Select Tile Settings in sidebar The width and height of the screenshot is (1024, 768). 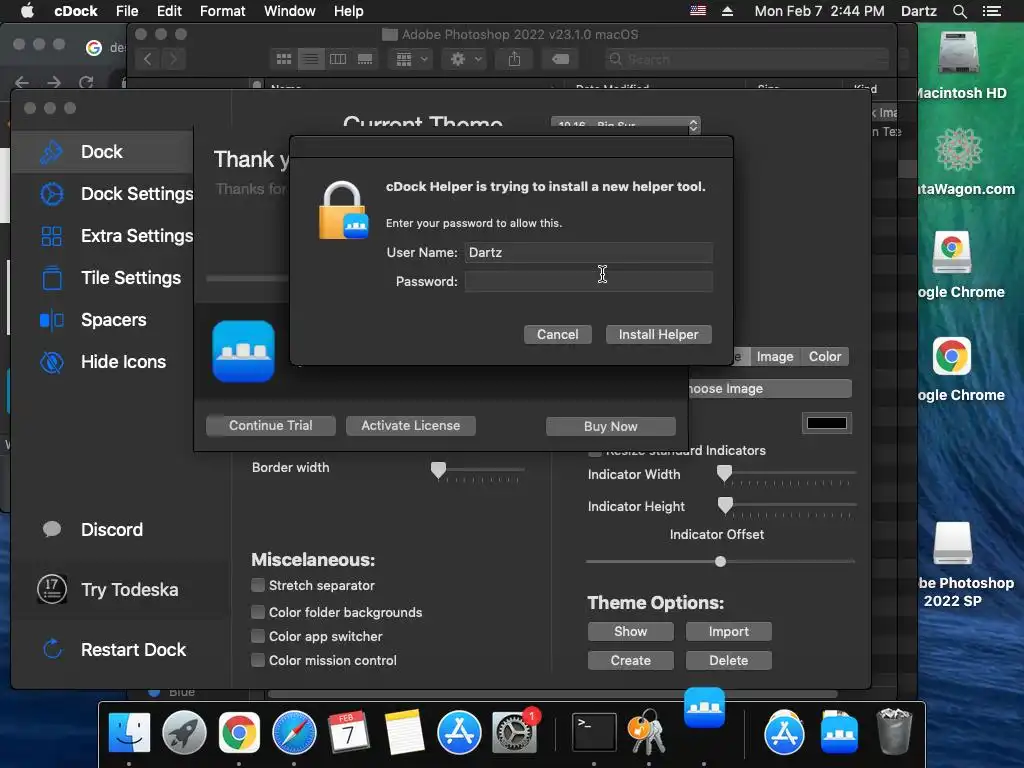110,278
